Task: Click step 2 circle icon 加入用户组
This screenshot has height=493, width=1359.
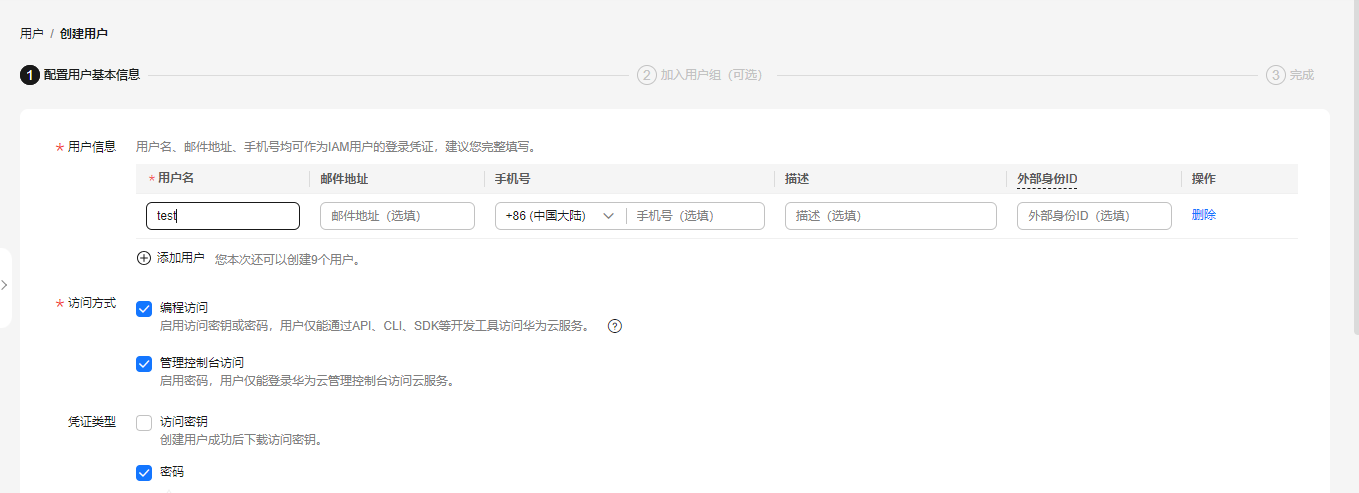Action: [646, 75]
